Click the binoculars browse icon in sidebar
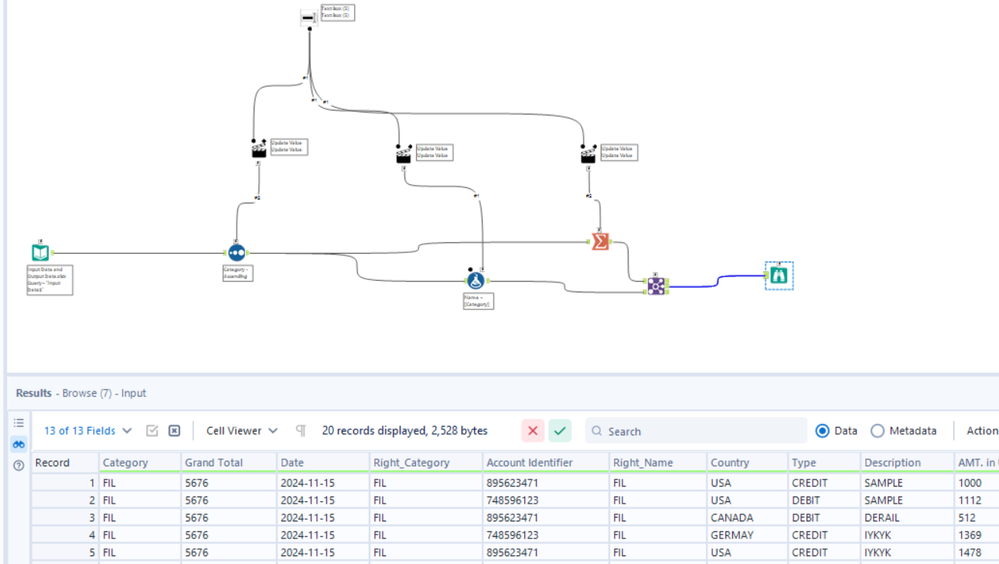 click(18, 444)
